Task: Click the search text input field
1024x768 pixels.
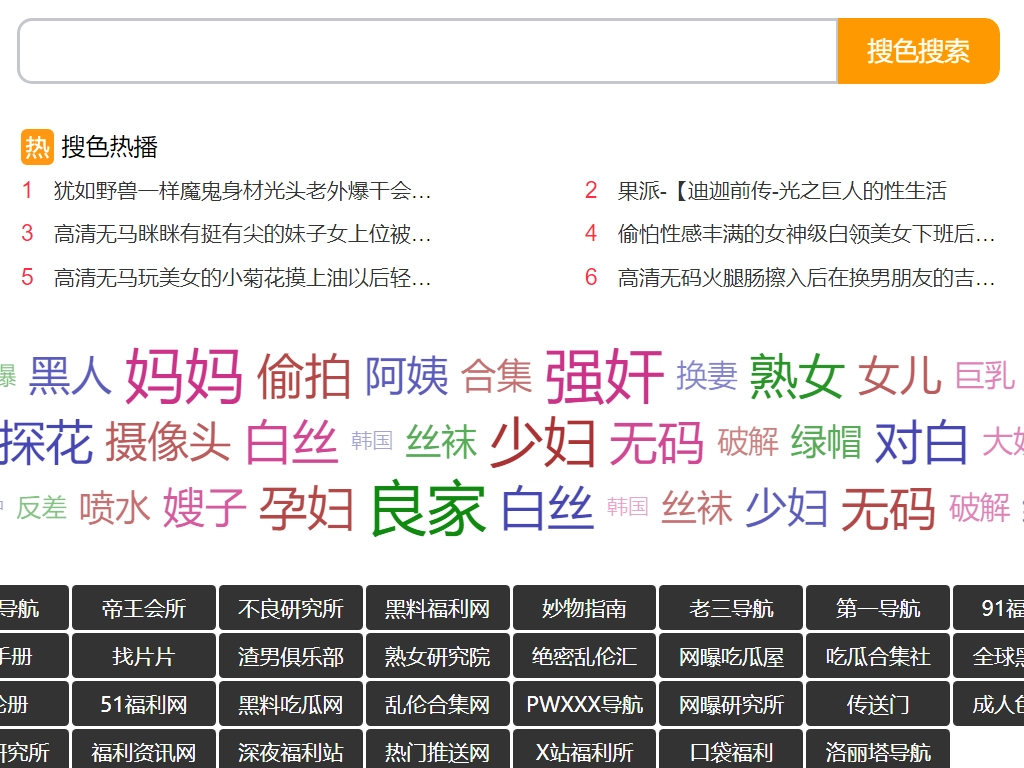Action: pyautogui.click(x=427, y=51)
